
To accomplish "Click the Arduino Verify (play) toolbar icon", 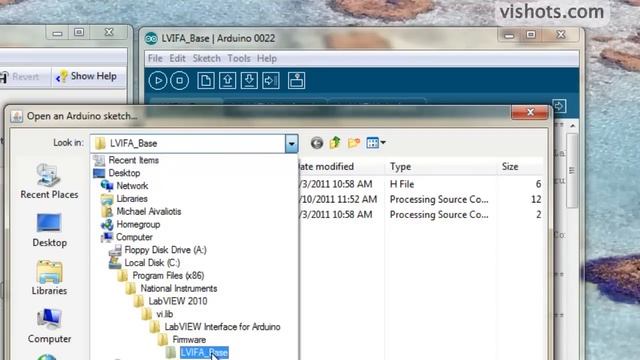I will (x=158, y=80).
